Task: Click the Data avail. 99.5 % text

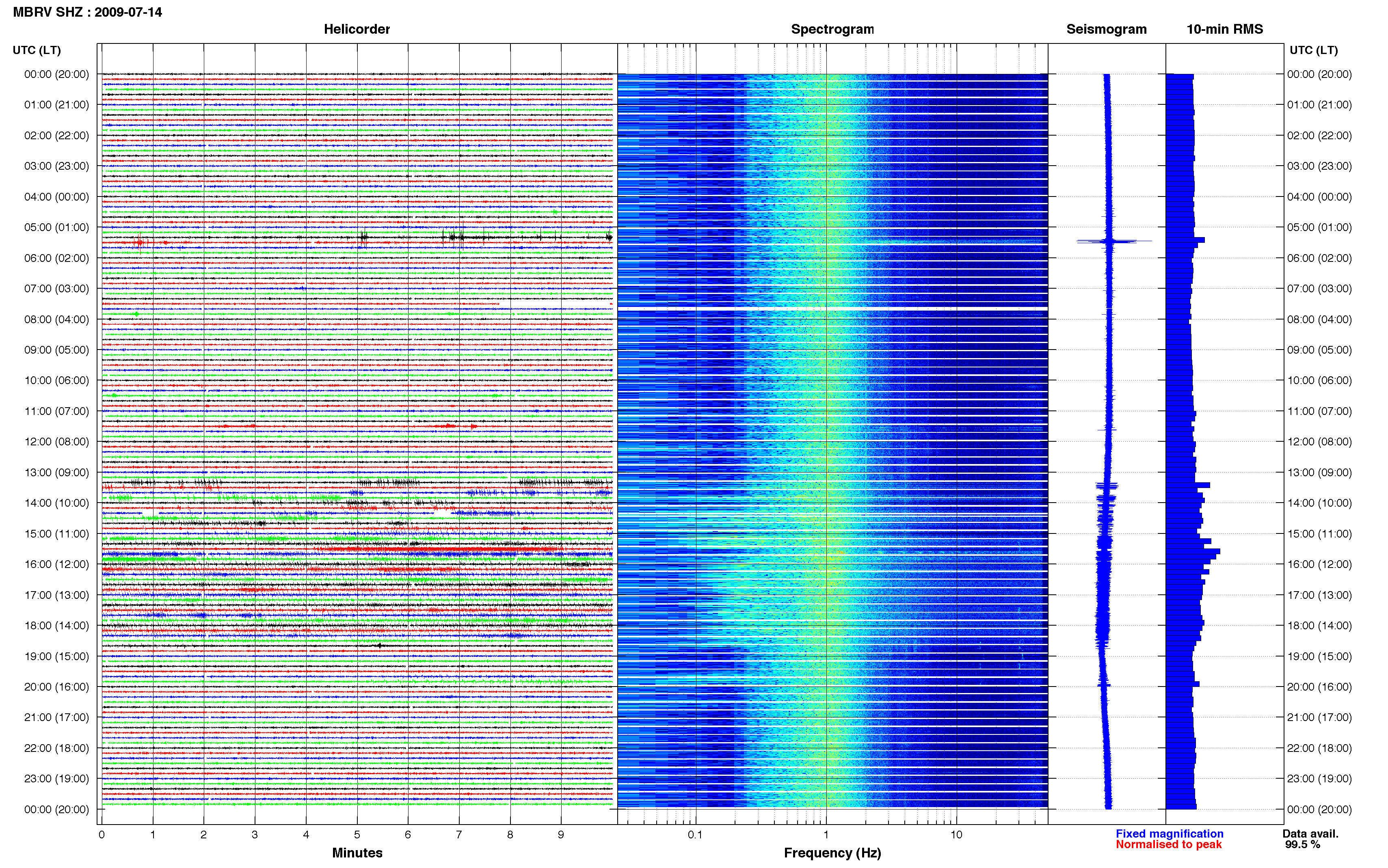Action: 1310,839
